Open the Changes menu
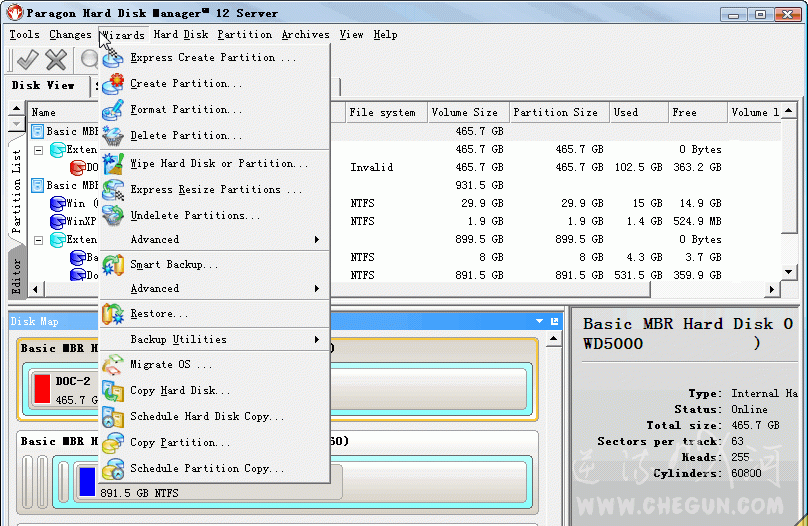The image size is (808, 526). [x=70, y=35]
